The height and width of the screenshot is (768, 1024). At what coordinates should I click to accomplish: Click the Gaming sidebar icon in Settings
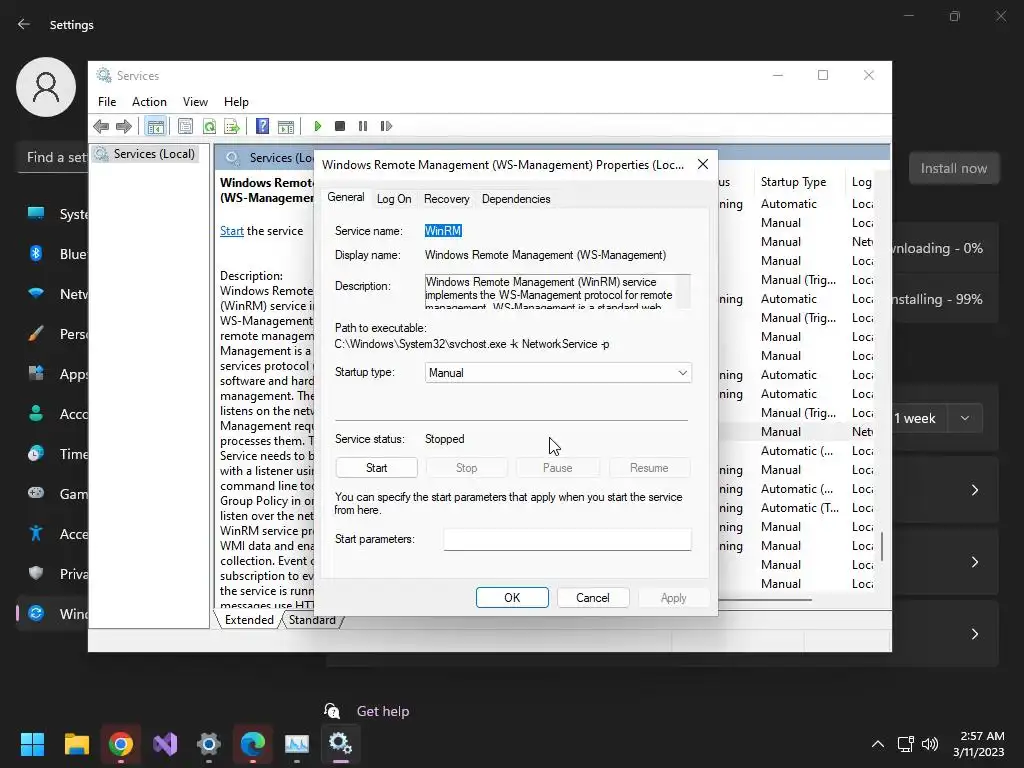pos(36,493)
